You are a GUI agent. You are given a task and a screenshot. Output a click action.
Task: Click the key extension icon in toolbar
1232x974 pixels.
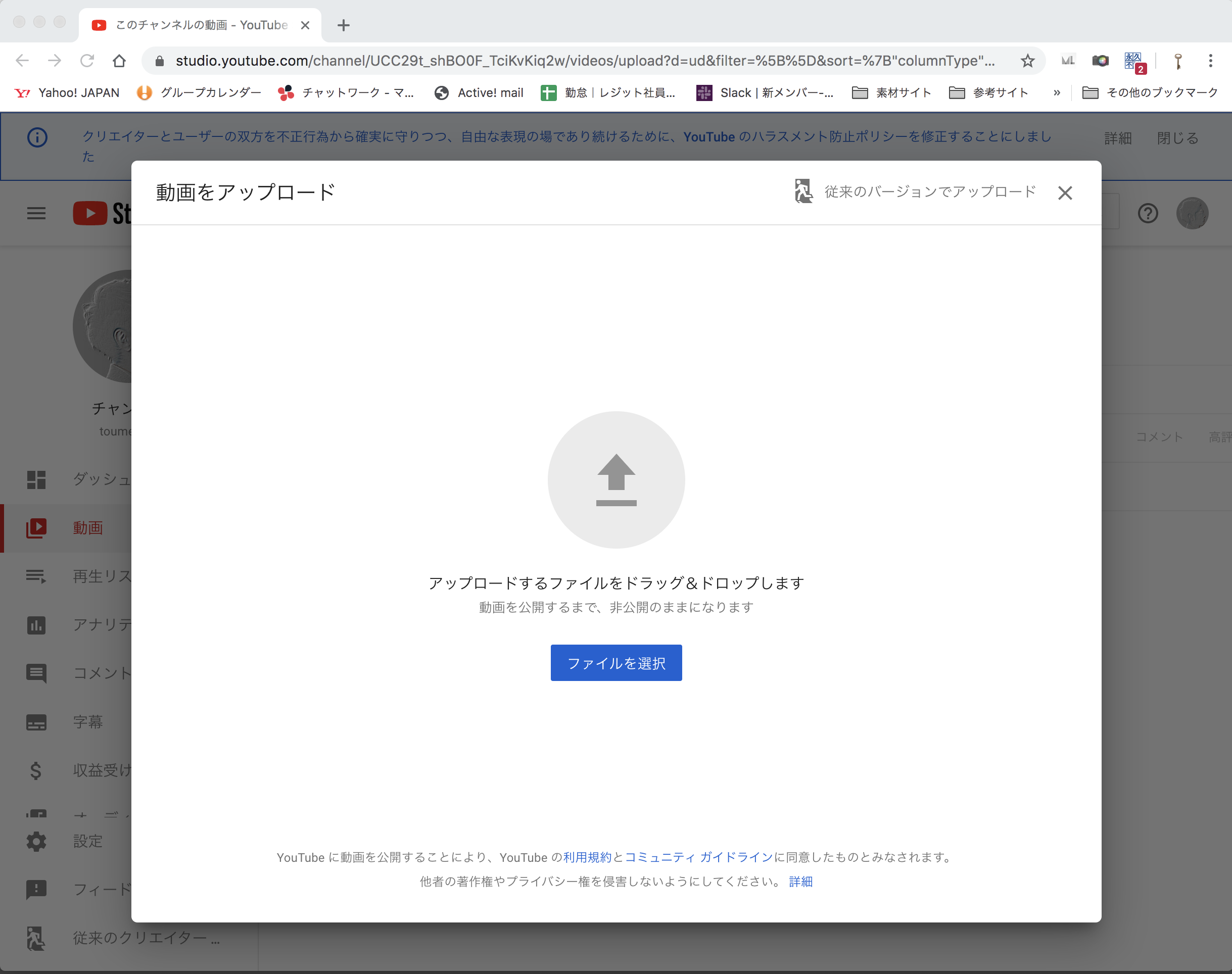point(1178,61)
